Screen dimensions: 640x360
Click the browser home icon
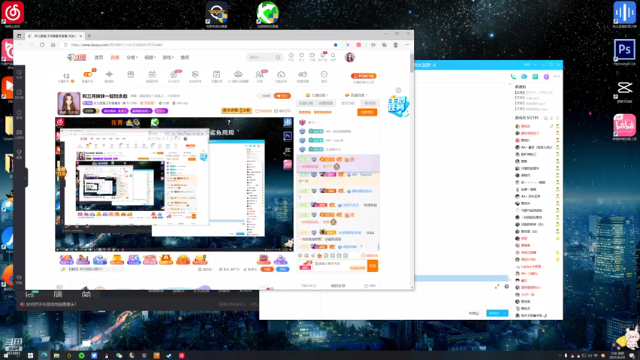pos(53,45)
